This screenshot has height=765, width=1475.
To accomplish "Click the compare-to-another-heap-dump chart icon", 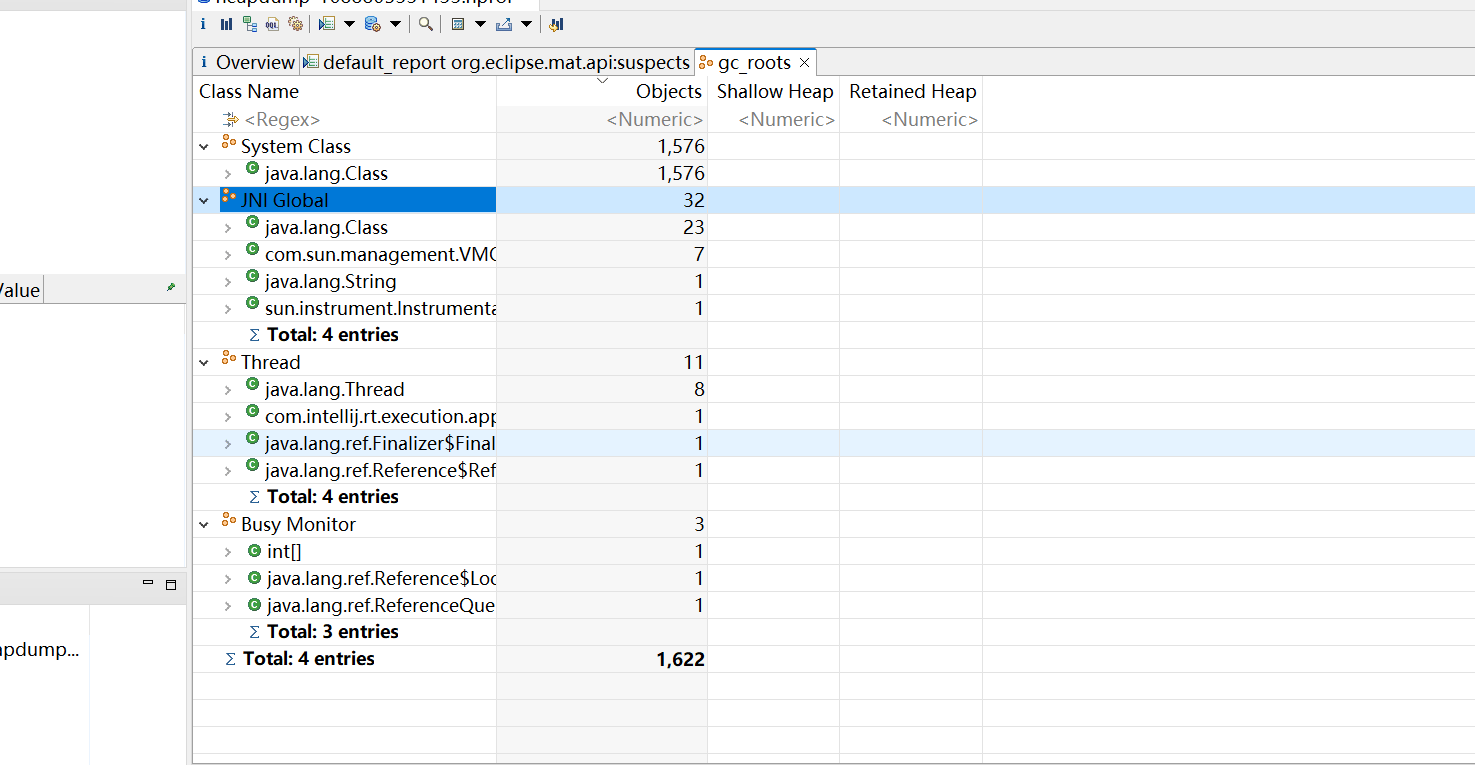I will coord(556,24).
